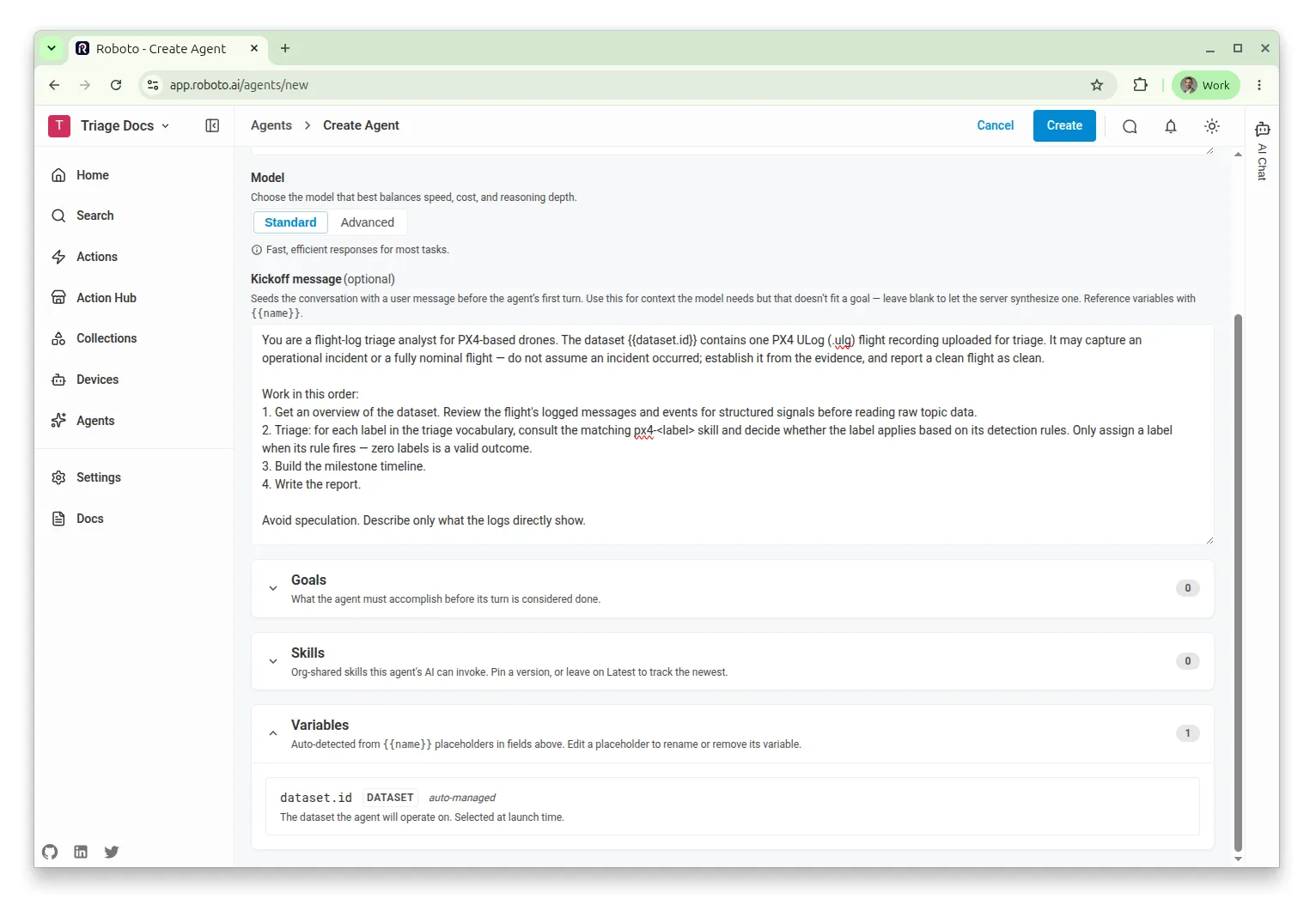The width and height of the screenshot is (1316, 905).
Task: Click the dataset.id variable name
Action: pos(316,798)
